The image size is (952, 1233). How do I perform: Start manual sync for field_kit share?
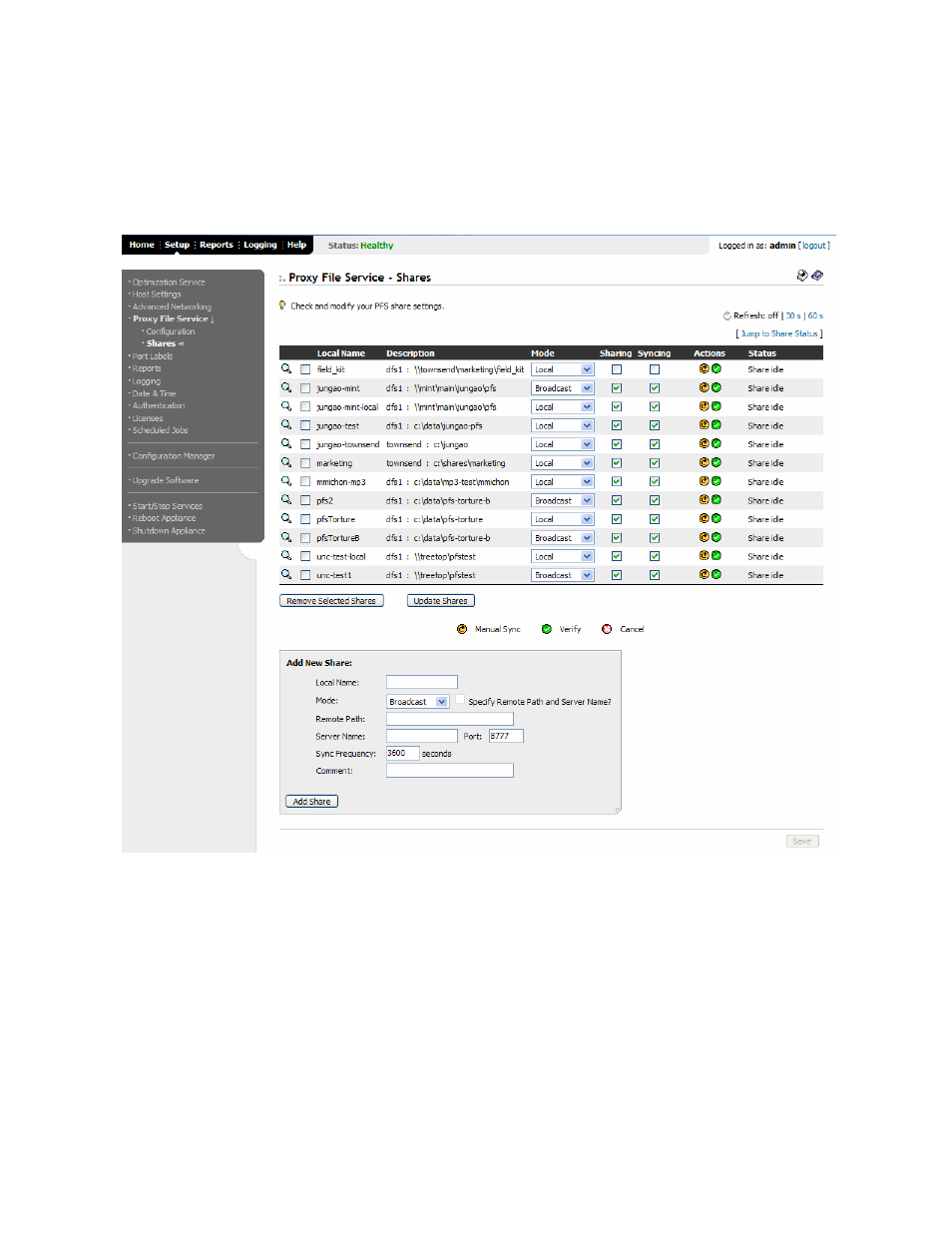point(704,369)
